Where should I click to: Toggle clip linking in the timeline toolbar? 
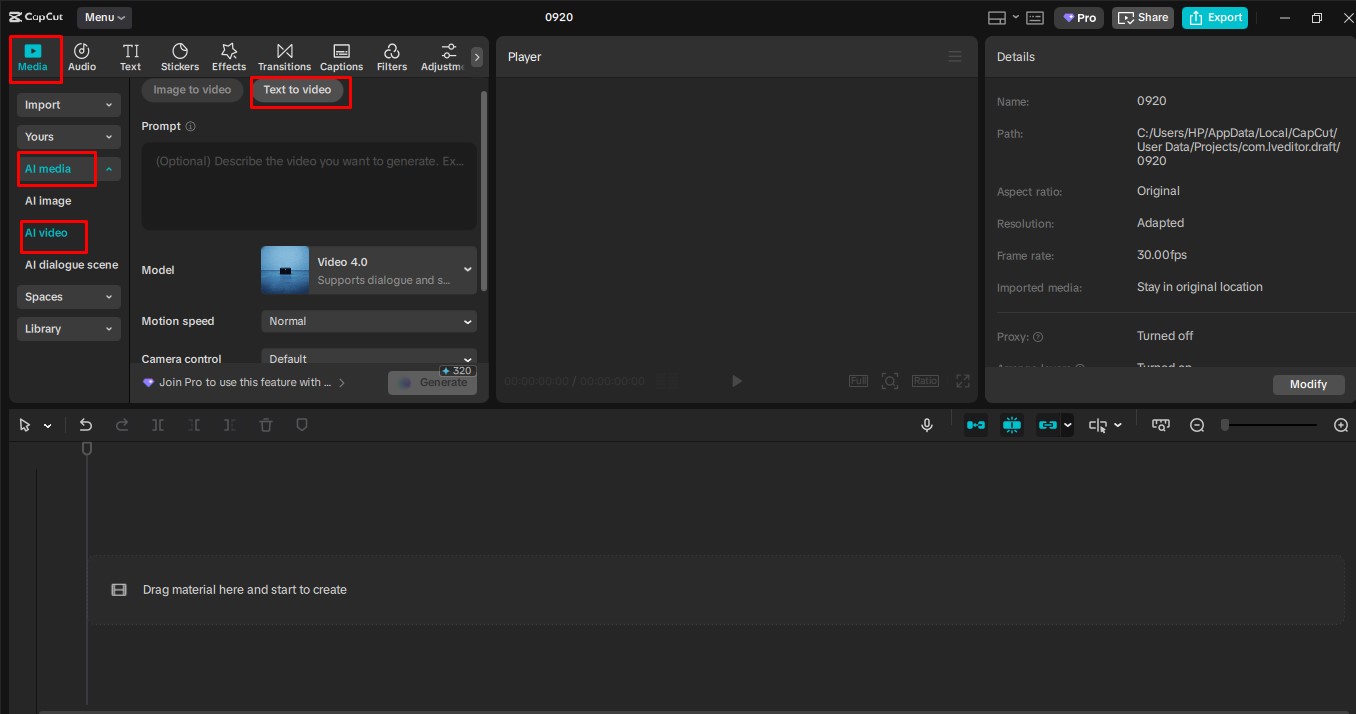click(x=1048, y=424)
